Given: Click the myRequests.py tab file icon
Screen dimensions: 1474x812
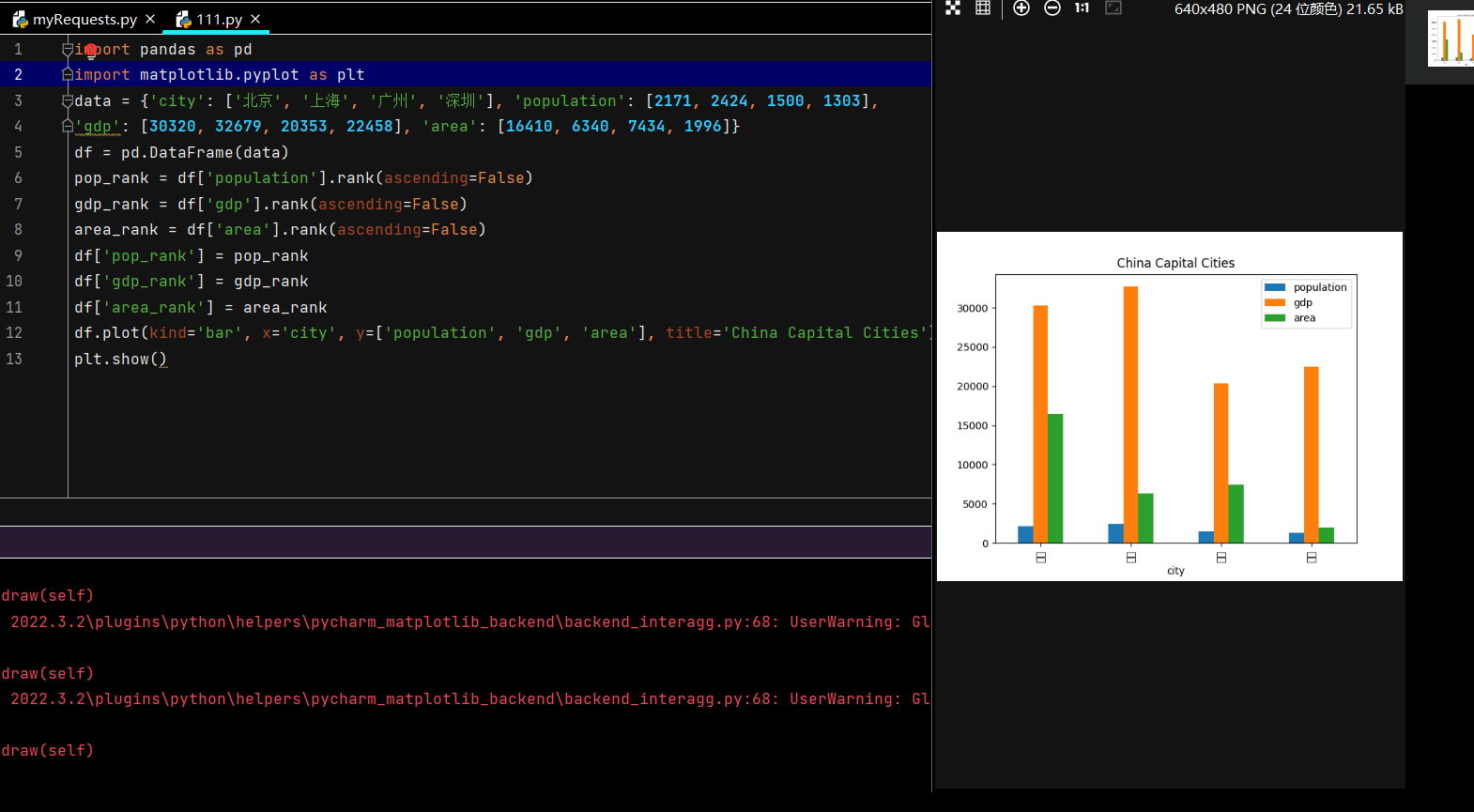Looking at the screenshot, I should [x=20, y=19].
